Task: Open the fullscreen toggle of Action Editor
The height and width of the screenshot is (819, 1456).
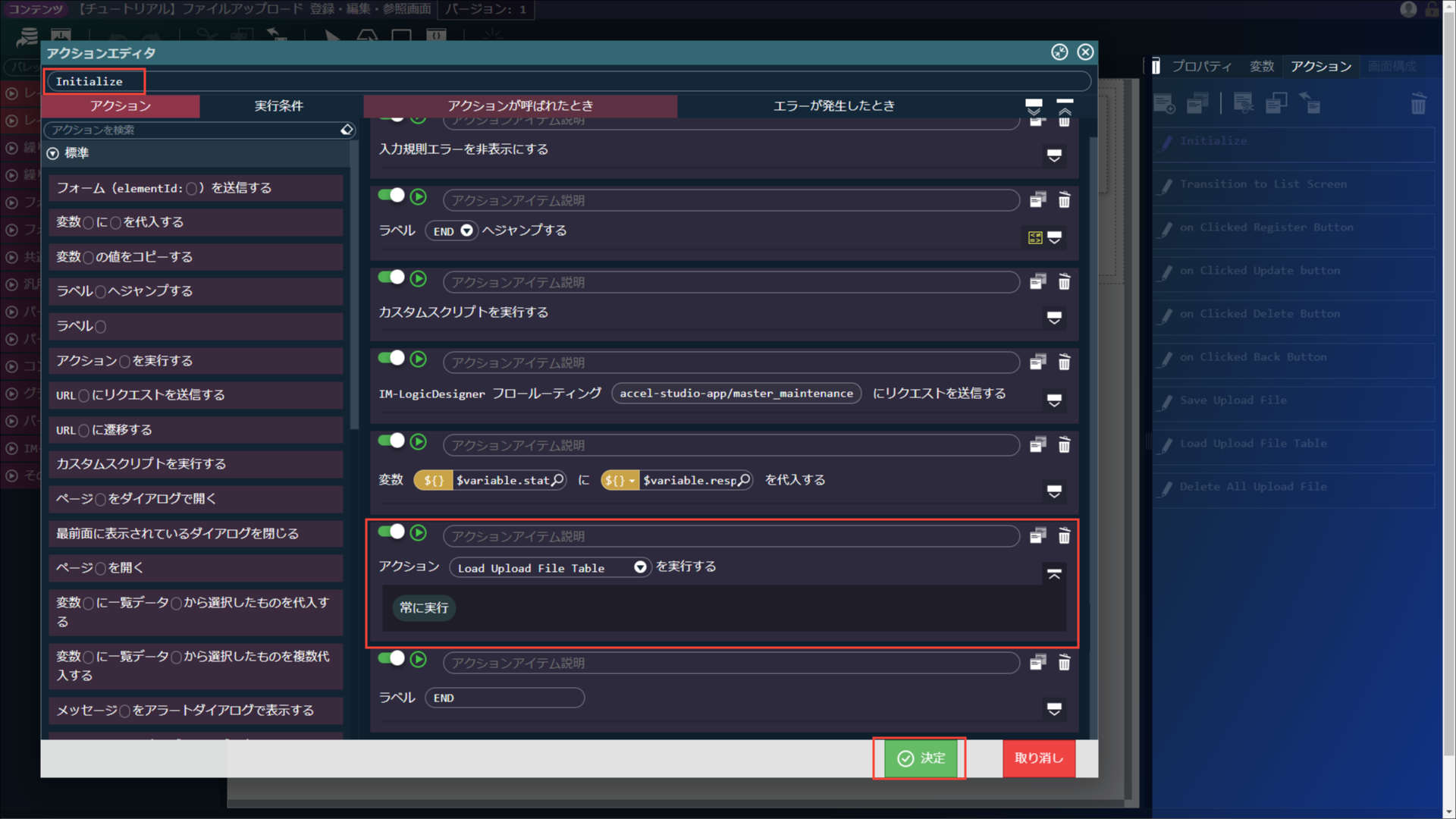Action: click(1059, 52)
